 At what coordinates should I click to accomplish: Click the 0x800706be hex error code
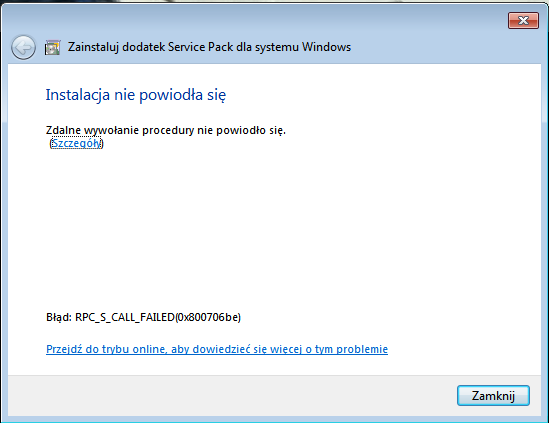208,317
